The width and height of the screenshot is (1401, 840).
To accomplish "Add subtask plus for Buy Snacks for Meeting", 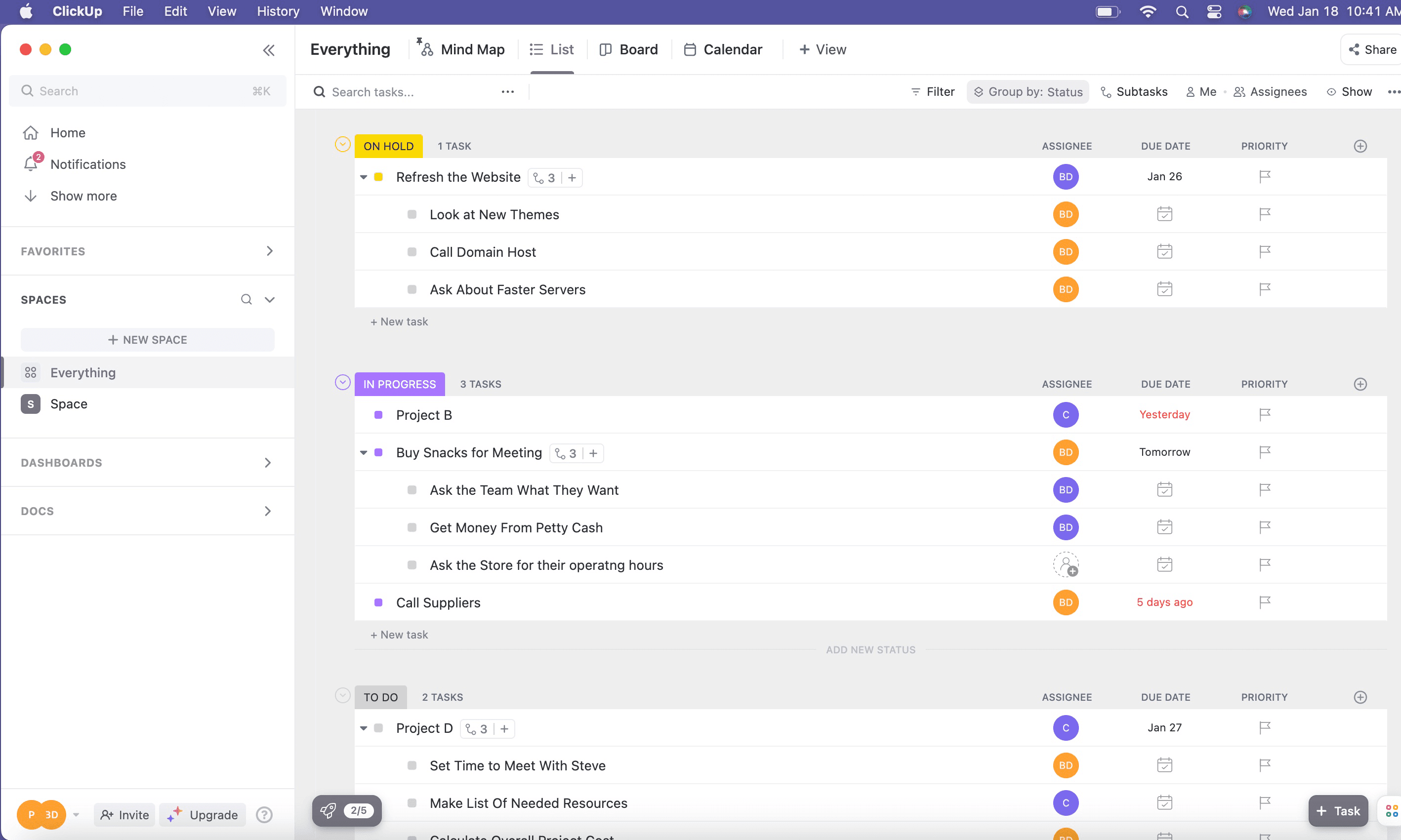I will click(x=593, y=453).
